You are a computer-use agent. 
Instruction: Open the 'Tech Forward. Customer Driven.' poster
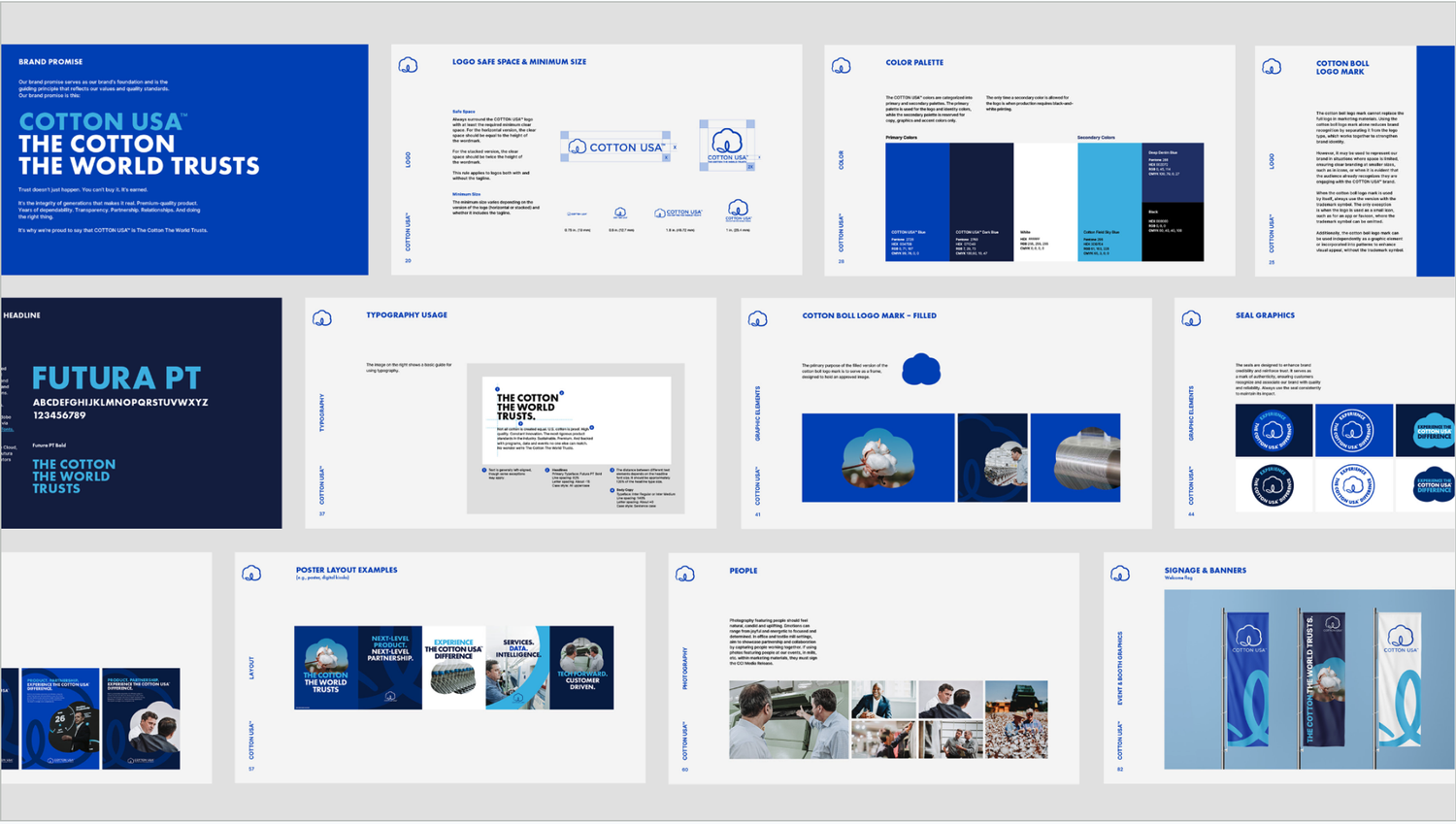(x=581, y=668)
